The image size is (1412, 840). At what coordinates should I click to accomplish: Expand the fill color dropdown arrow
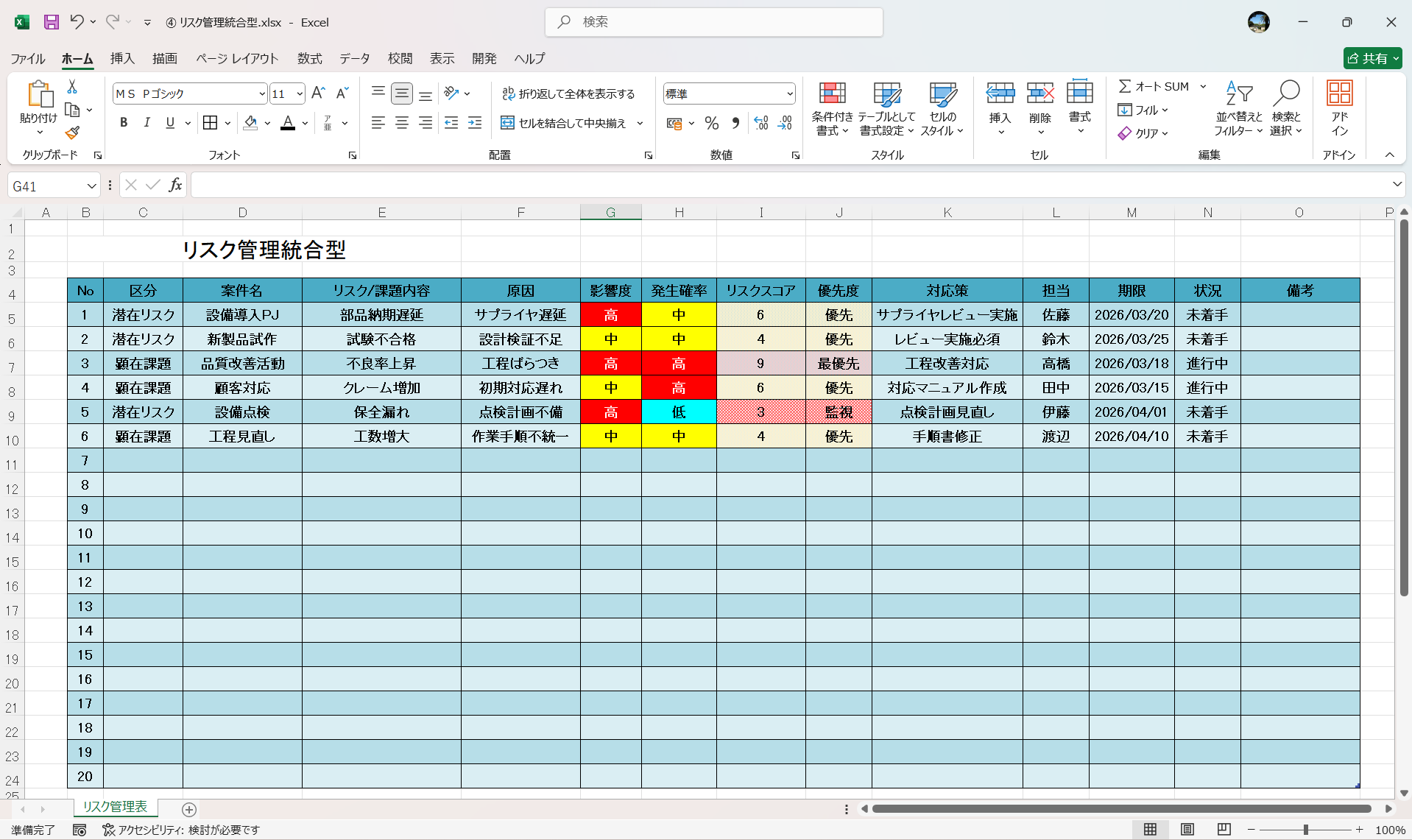pyautogui.click(x=266, y=123)
